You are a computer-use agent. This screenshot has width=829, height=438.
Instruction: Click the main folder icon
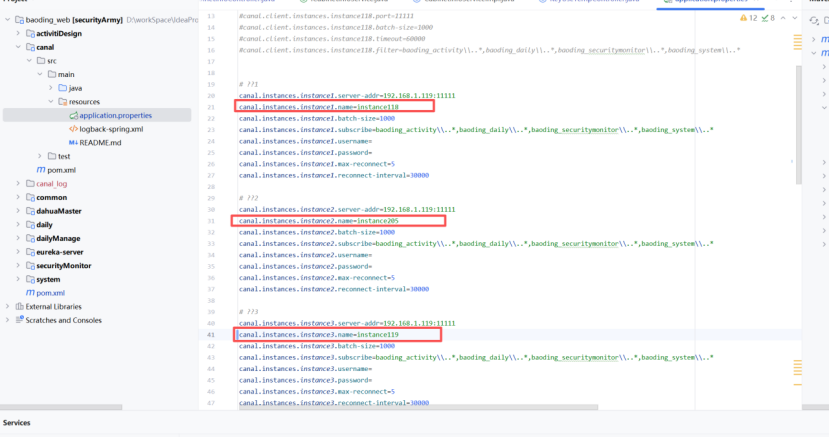tap(52, 75)
